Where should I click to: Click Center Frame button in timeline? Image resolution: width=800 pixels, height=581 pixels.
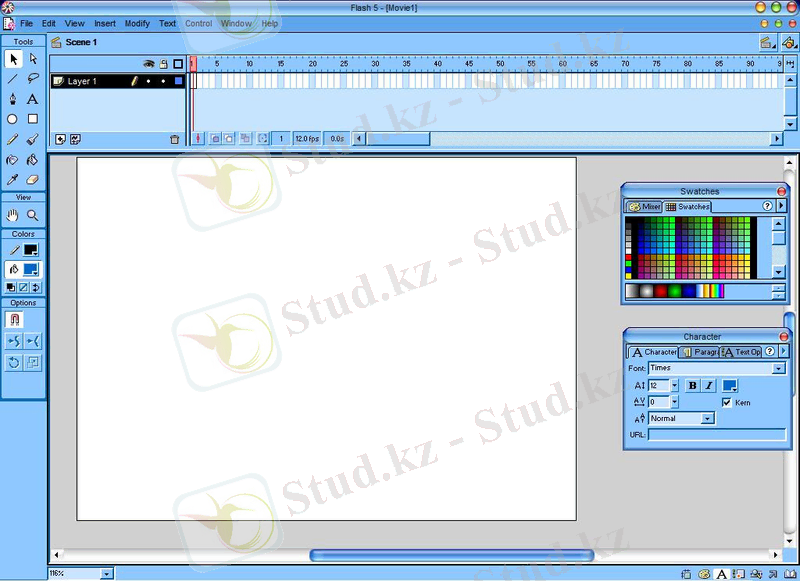pyautogui.click(x=198, y=139)
